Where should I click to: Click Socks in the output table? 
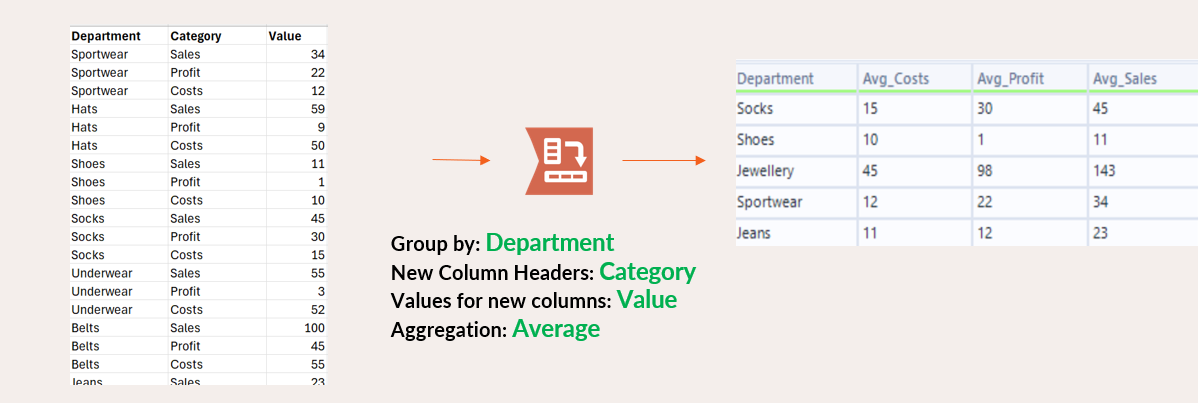pyautogui.click(x=755, y=109)
